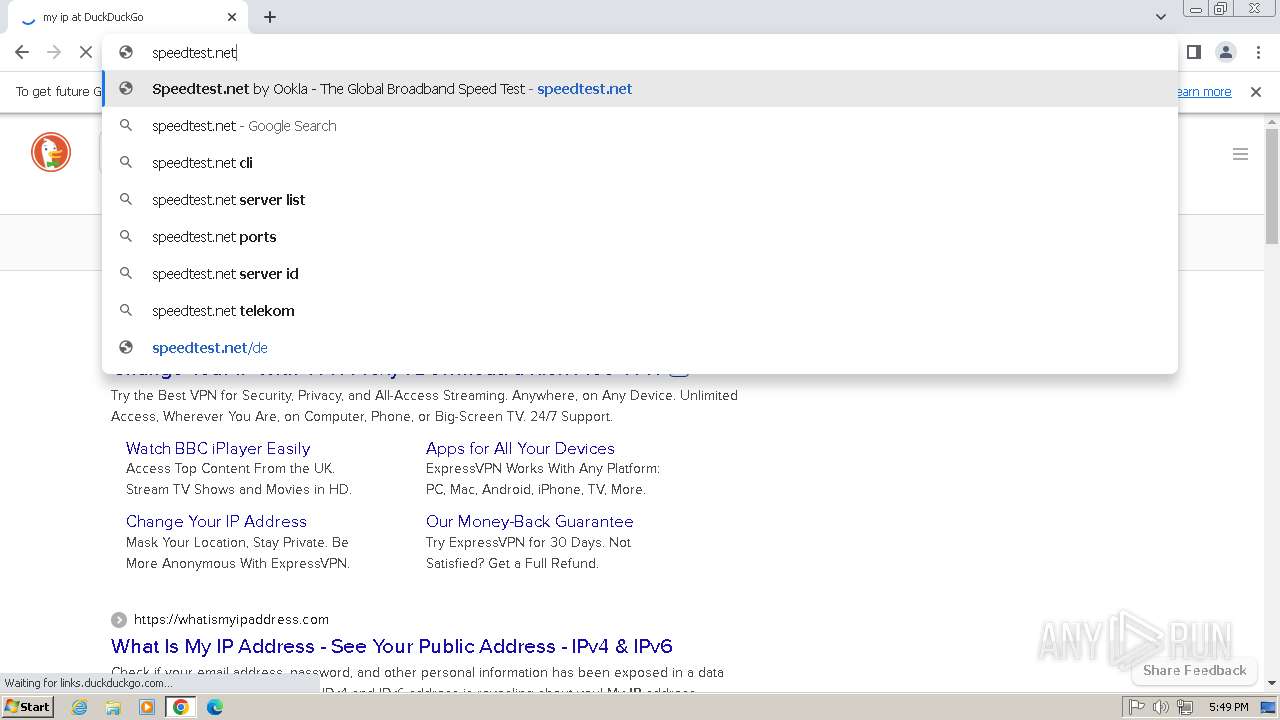This screenshot has width=1280, height=720.
Task: Click scrollbar down arrow
Action: click(1272, 683)
